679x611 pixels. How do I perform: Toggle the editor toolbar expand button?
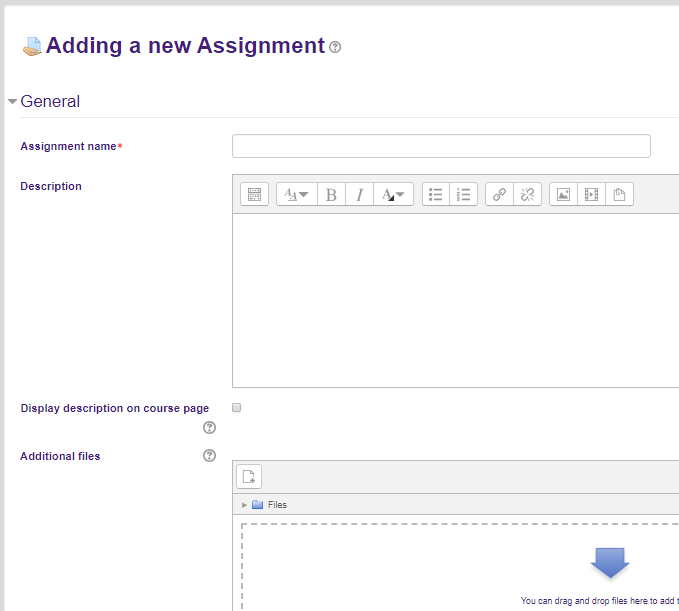[x=254, y=195]
